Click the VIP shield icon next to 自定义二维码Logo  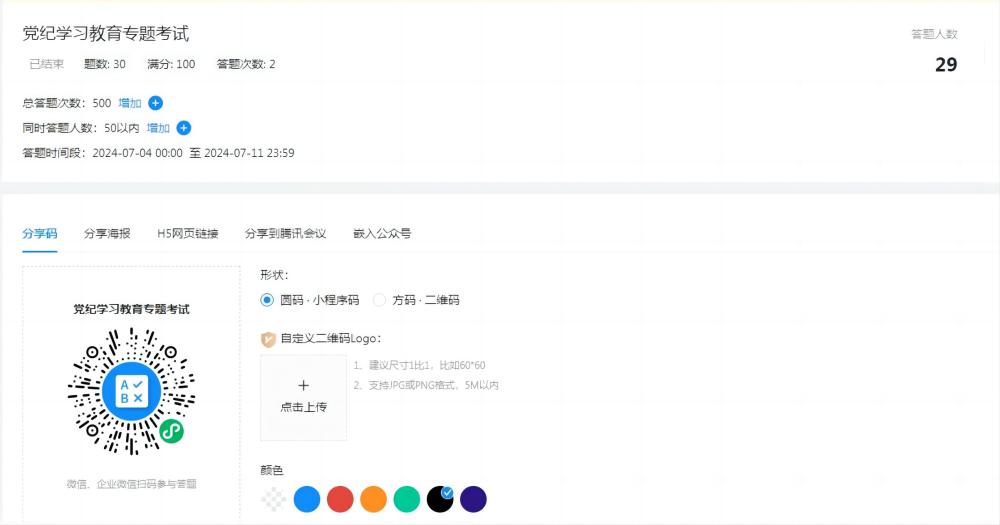268,339
